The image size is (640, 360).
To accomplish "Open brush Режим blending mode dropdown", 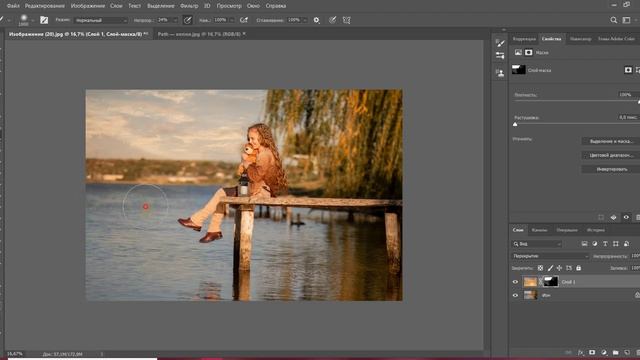I will point(101,20).
